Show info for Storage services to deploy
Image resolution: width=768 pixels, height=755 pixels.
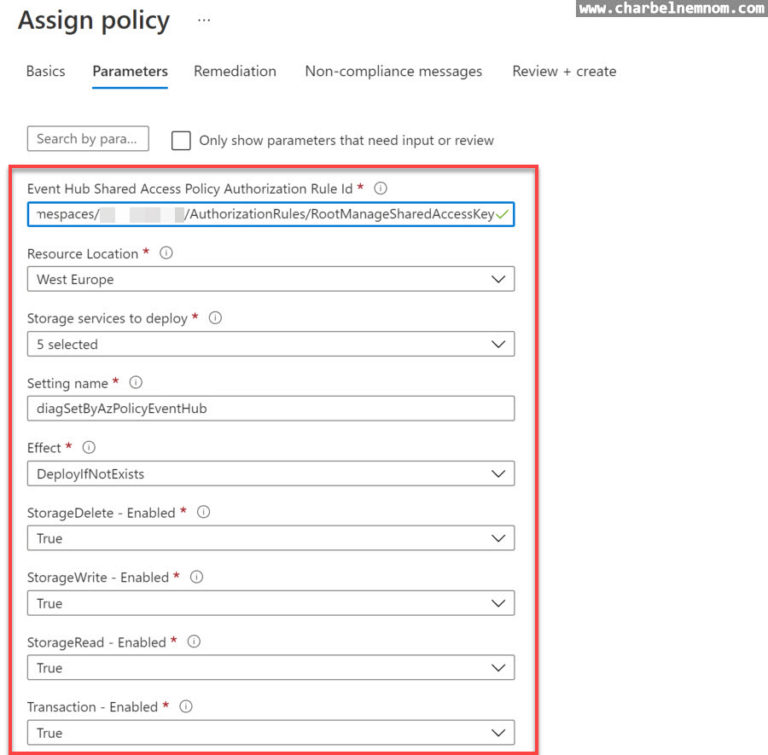coord(215,317)
